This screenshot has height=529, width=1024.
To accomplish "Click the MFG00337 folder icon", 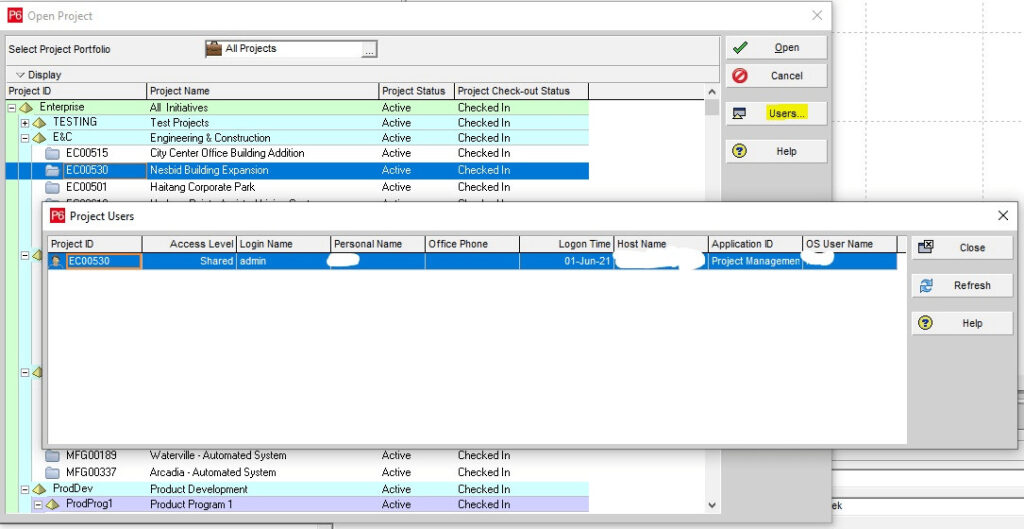I will click(52, 472).
